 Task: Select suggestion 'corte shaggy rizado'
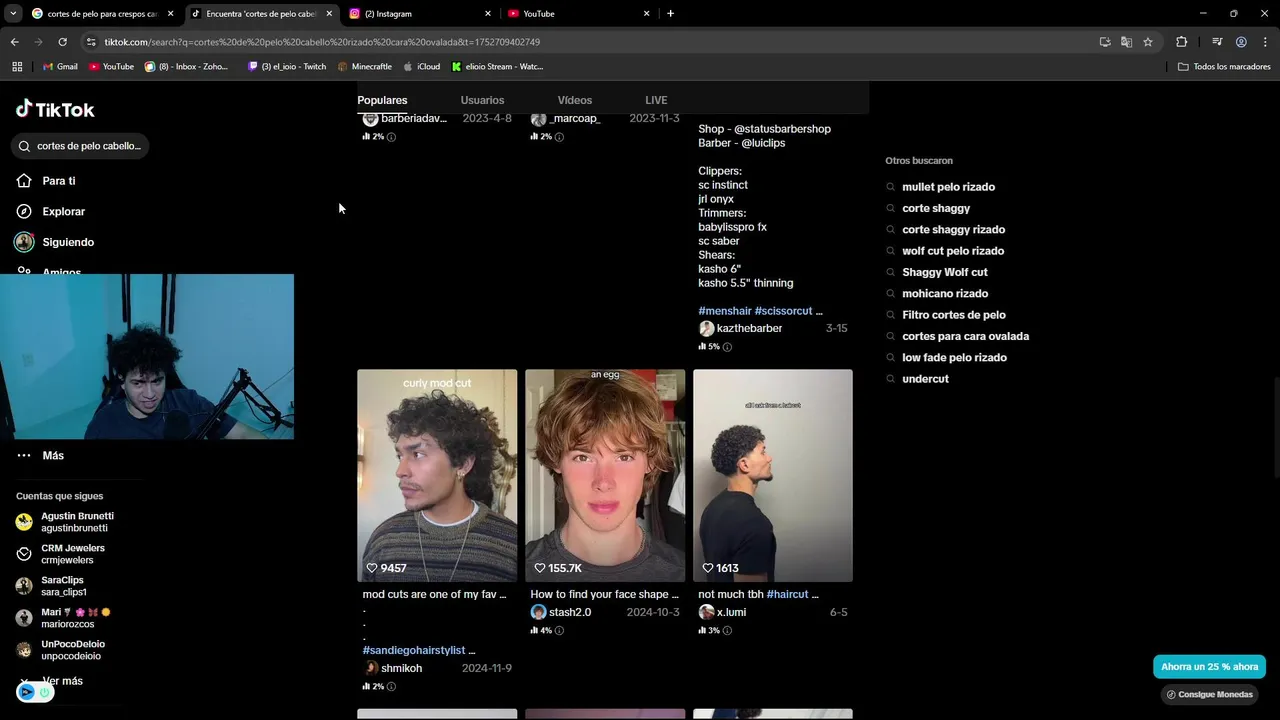(953, 230)
